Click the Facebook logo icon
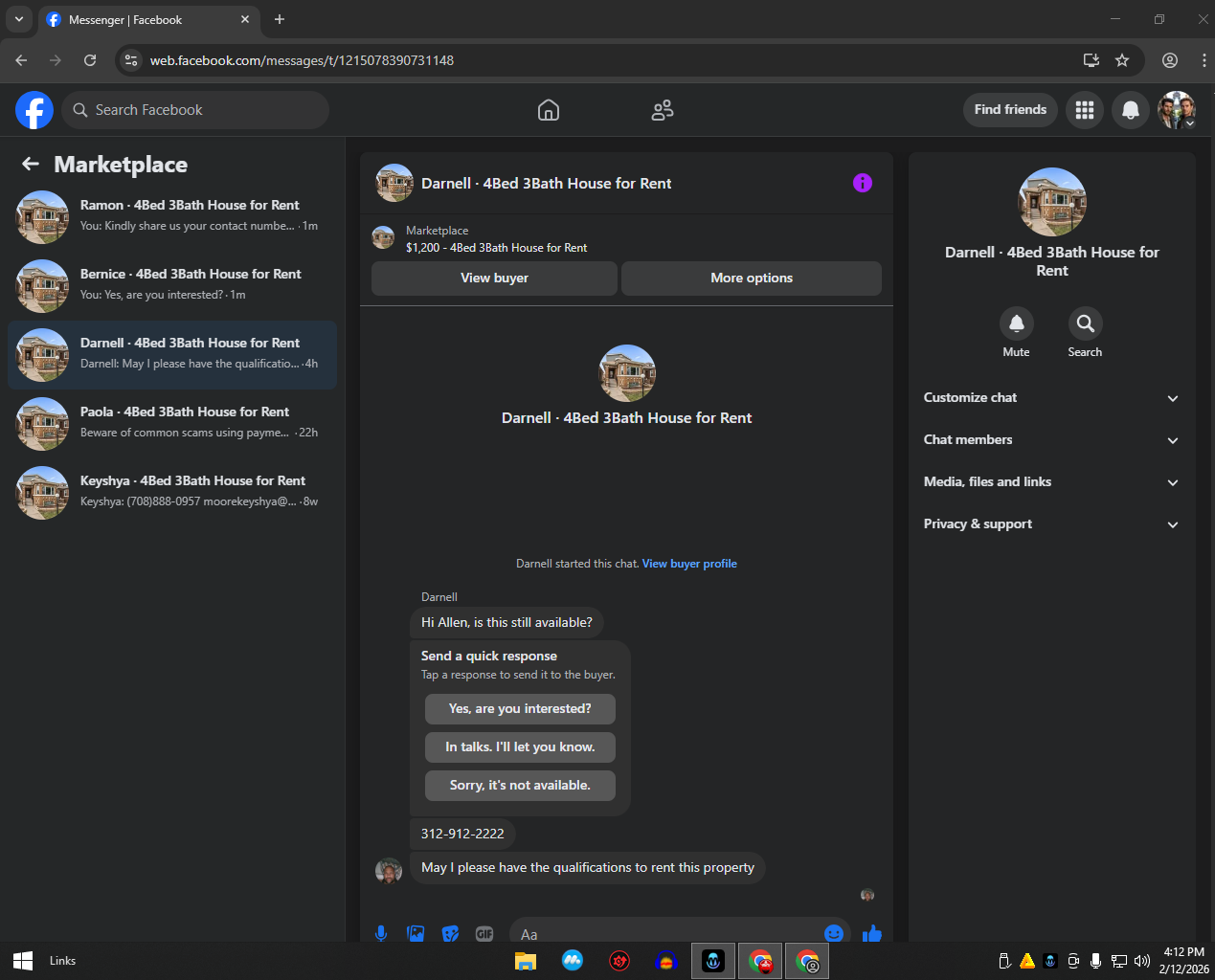 [34, 110]
